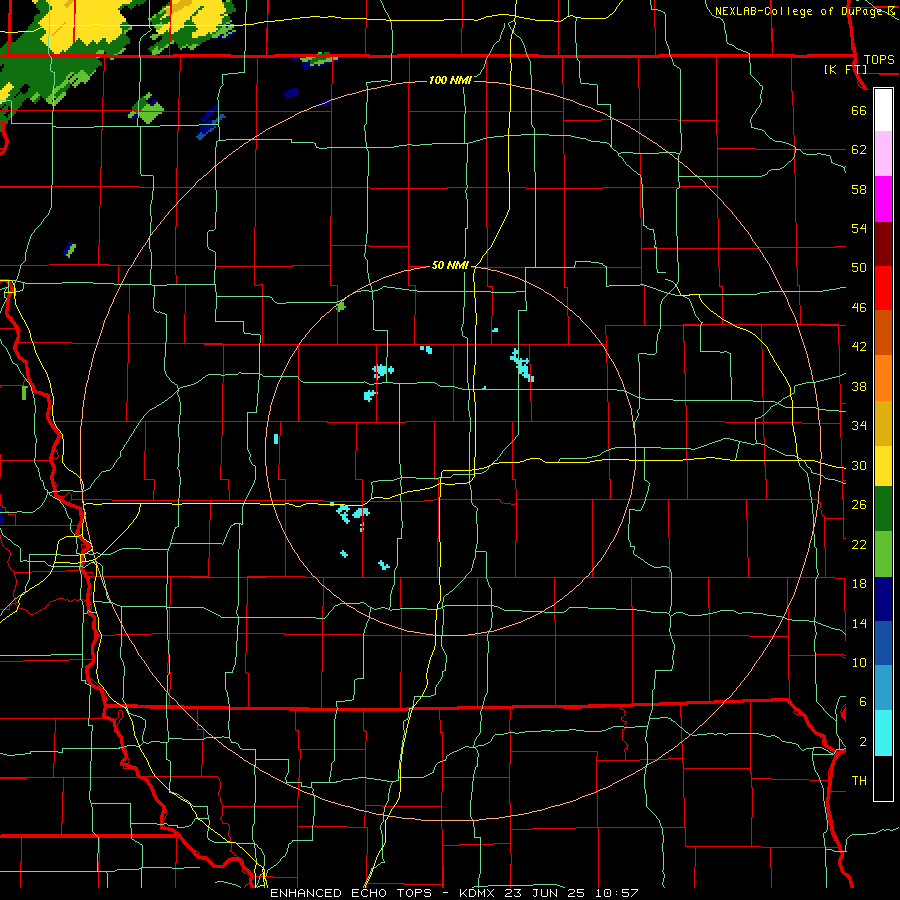Click the 66 legend value

pyautogui.click(x=859, y=111)
